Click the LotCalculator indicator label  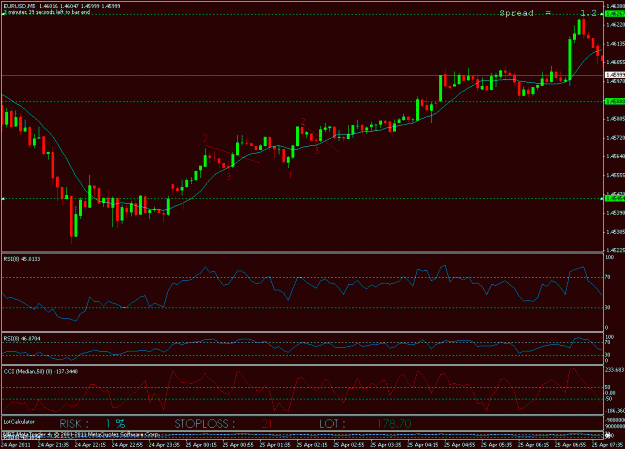(19, 421)
